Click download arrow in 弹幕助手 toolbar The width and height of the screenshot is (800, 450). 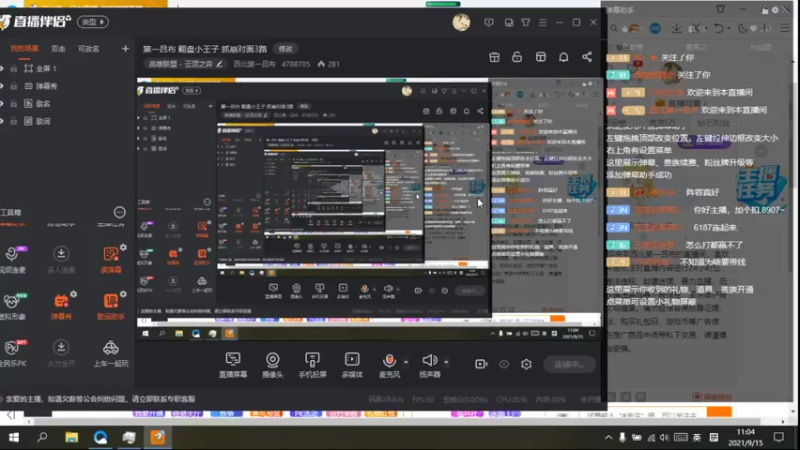click(677, 29)
